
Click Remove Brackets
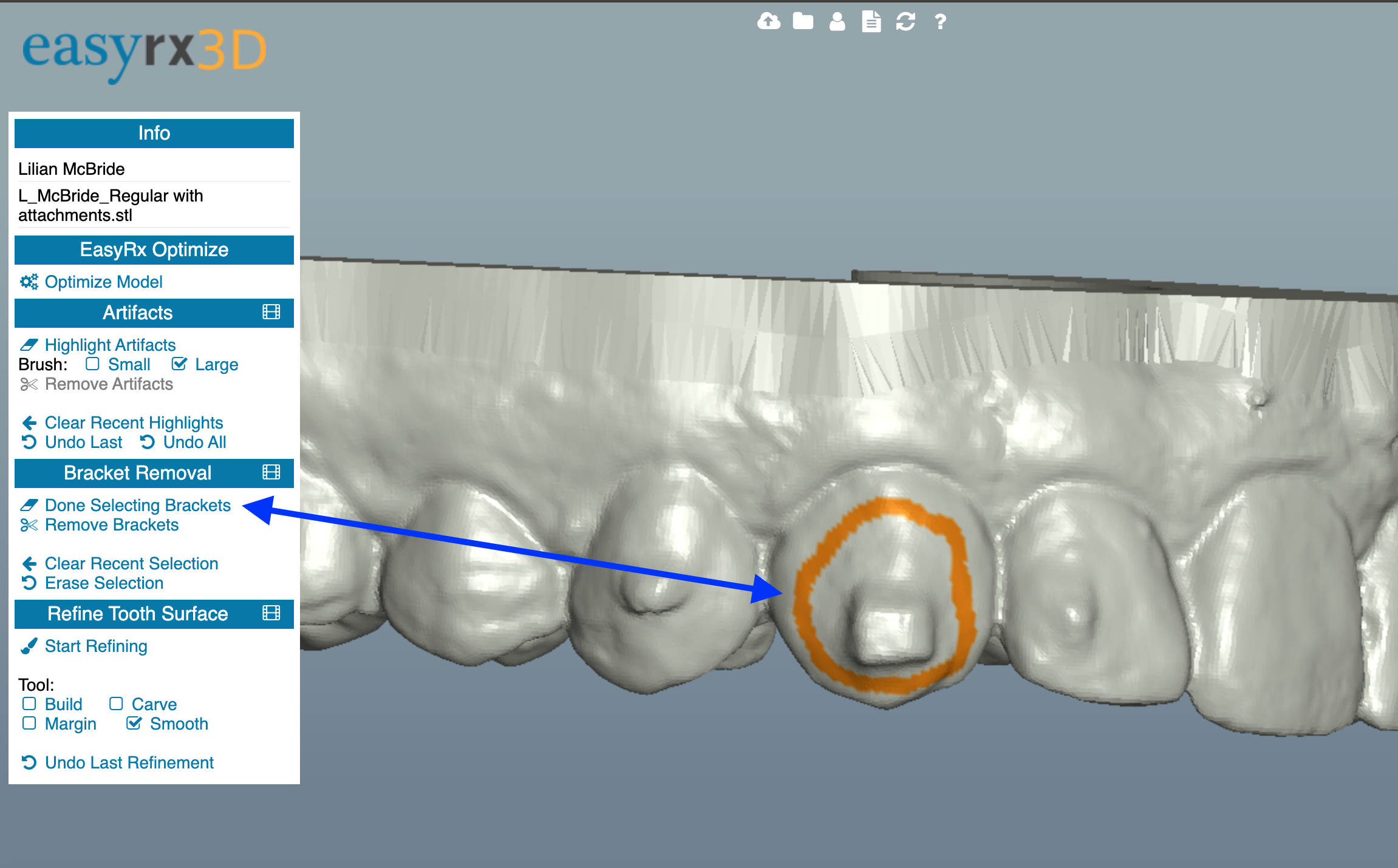coord(112,524)
